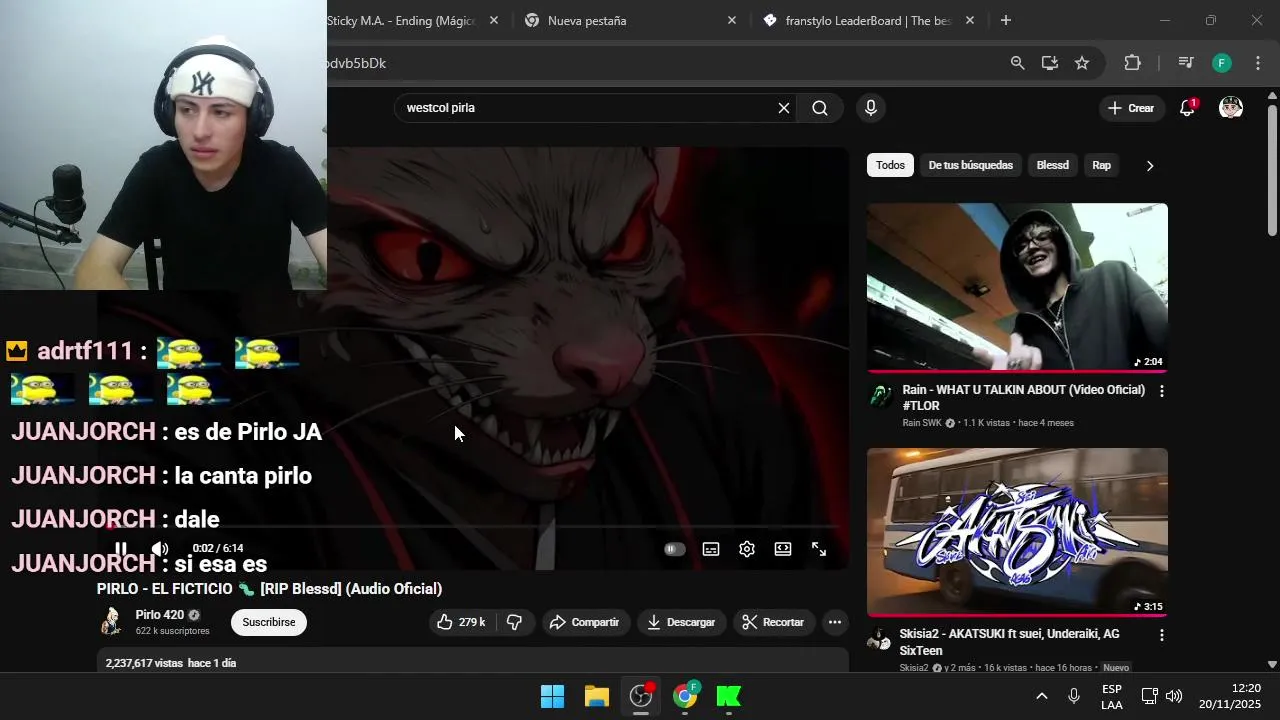Select the Todos filter chip
The width and height of the screenshot is (1280, 720).
pos(890,165)
